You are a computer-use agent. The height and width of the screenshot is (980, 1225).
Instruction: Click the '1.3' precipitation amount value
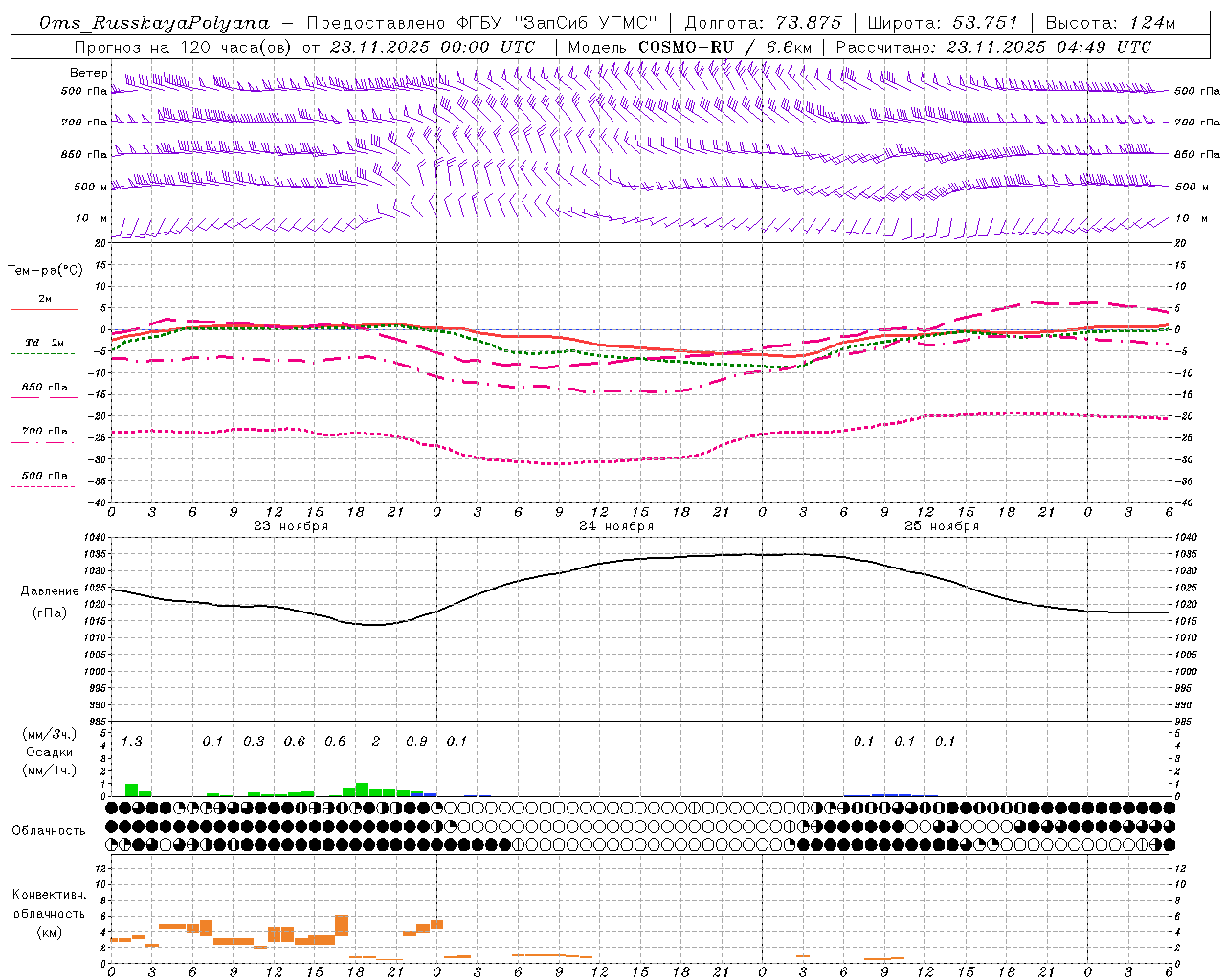pyautogui.click(x=131, y=741)
